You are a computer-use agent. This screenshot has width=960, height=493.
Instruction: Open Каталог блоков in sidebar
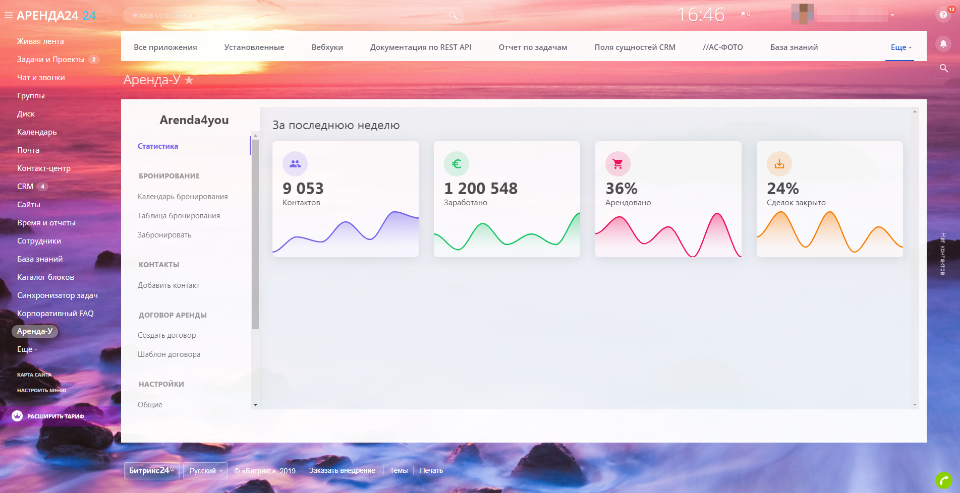(x=46, y=277)
